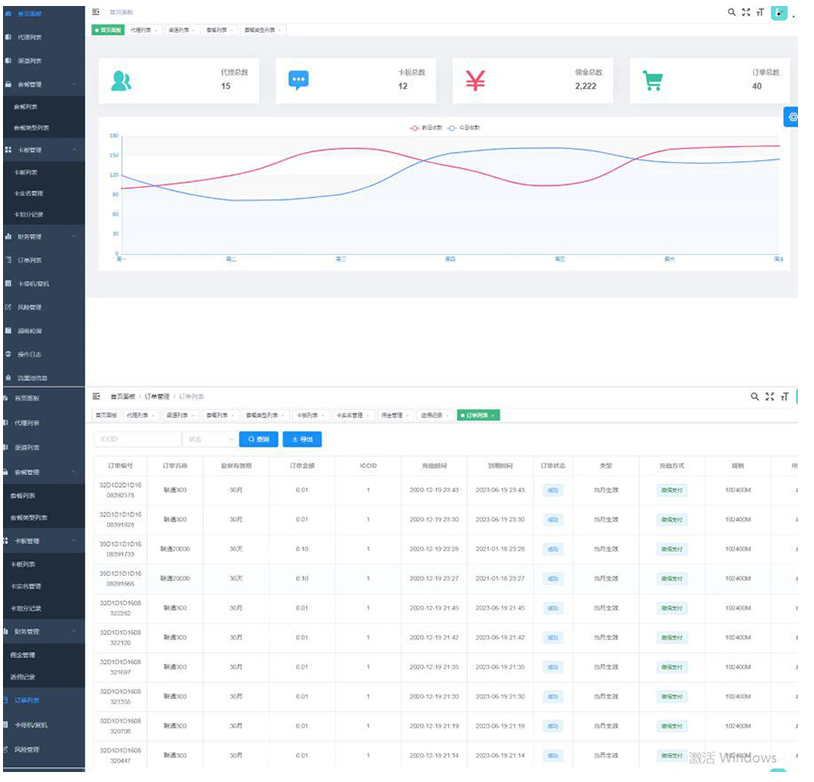Click the search icon in top header
This screenshot has width=814, height=782.
(x=732, y=12)
